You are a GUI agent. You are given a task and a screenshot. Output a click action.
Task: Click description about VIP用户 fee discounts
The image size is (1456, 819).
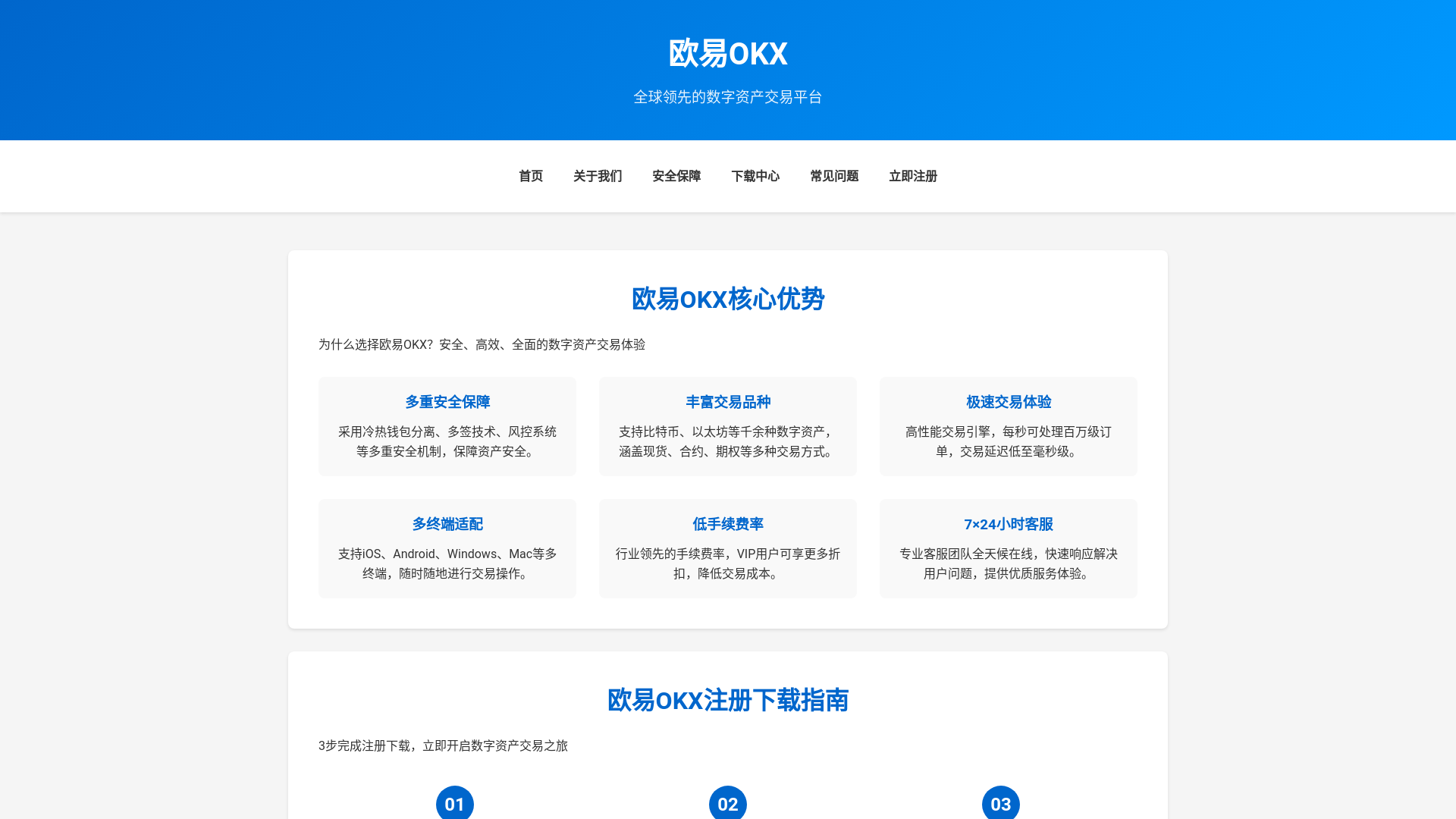(x=728, y=563)
